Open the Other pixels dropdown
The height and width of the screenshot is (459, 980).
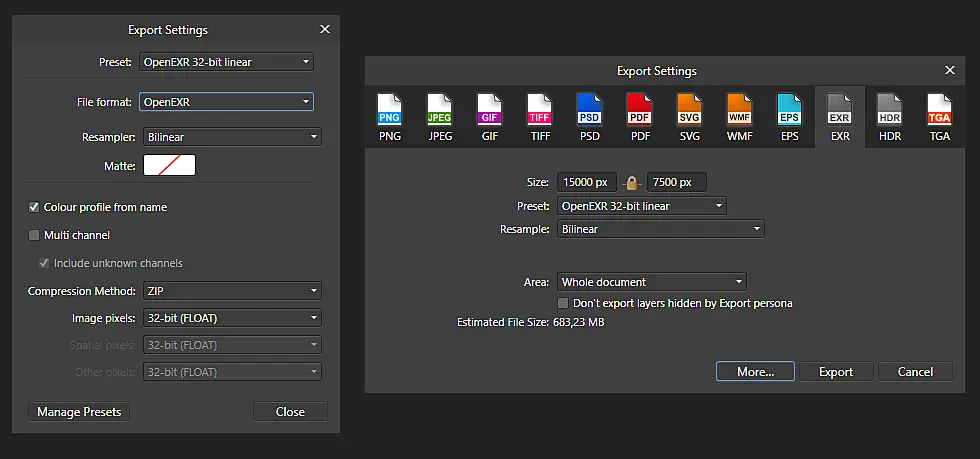tap(232, 372)
